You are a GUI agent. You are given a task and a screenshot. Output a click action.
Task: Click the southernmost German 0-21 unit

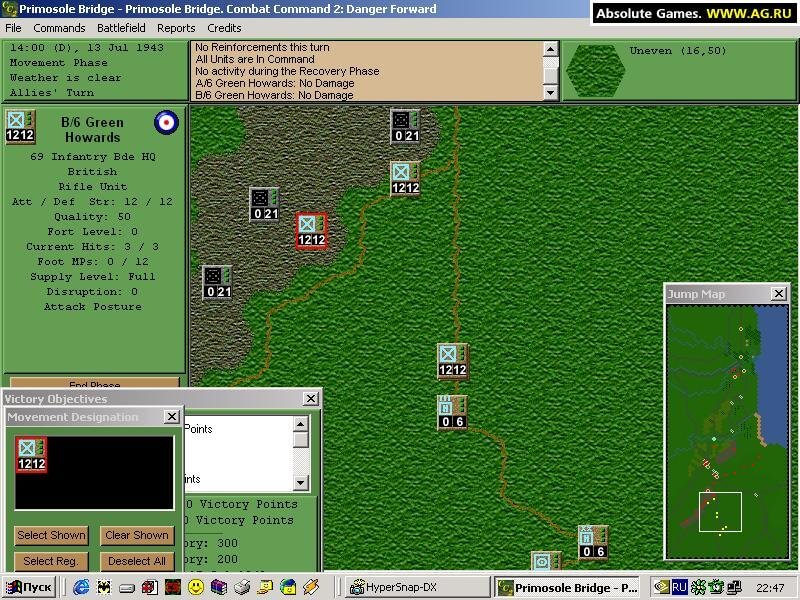(217, 282)
